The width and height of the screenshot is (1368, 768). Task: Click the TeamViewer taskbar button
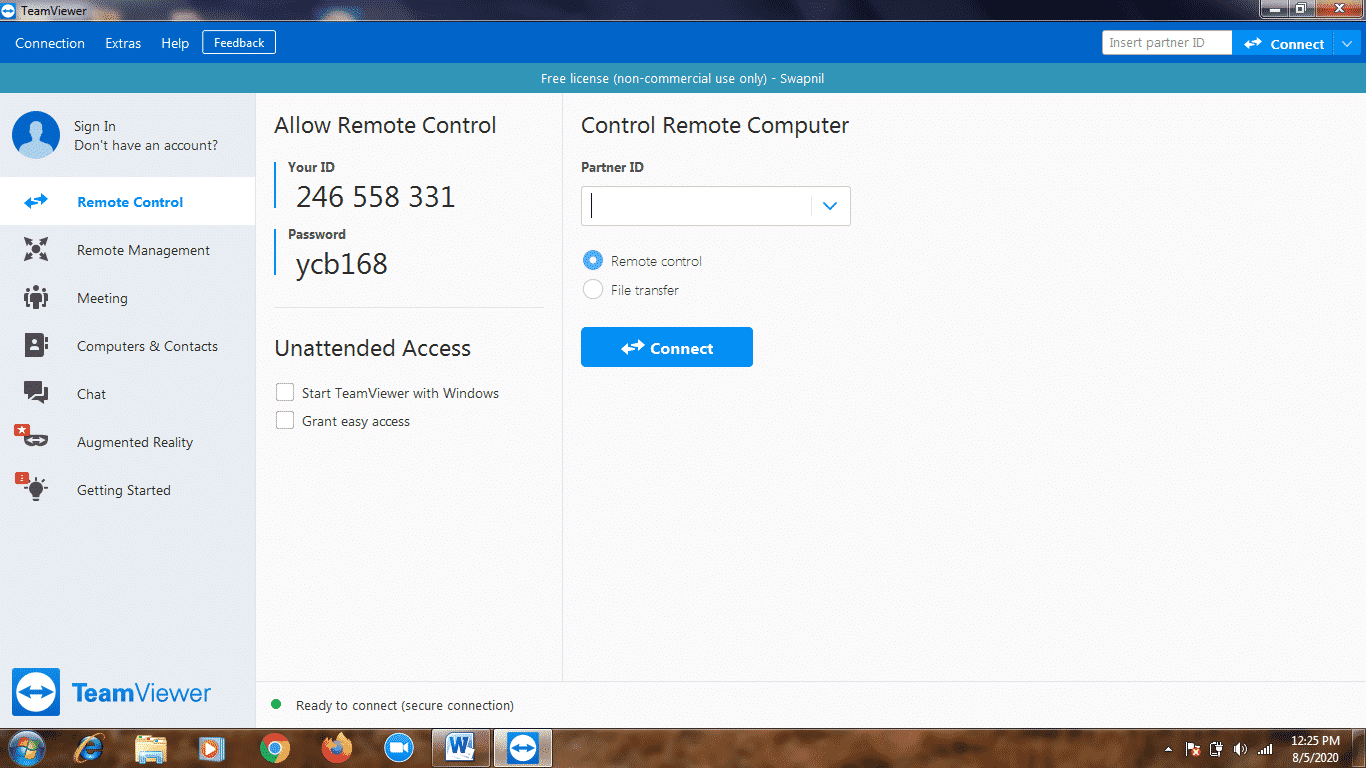(x=523, y=748)
